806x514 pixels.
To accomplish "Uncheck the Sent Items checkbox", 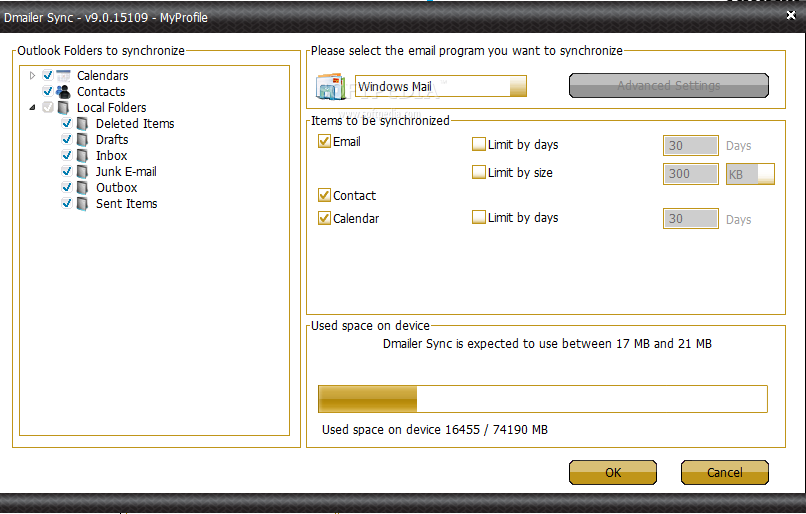I will coord(67,204).
